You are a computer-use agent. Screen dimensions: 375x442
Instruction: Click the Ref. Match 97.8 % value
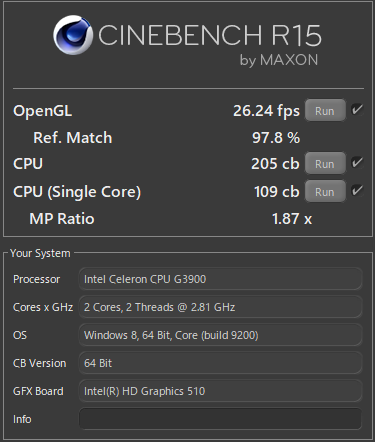coord(276,138)
